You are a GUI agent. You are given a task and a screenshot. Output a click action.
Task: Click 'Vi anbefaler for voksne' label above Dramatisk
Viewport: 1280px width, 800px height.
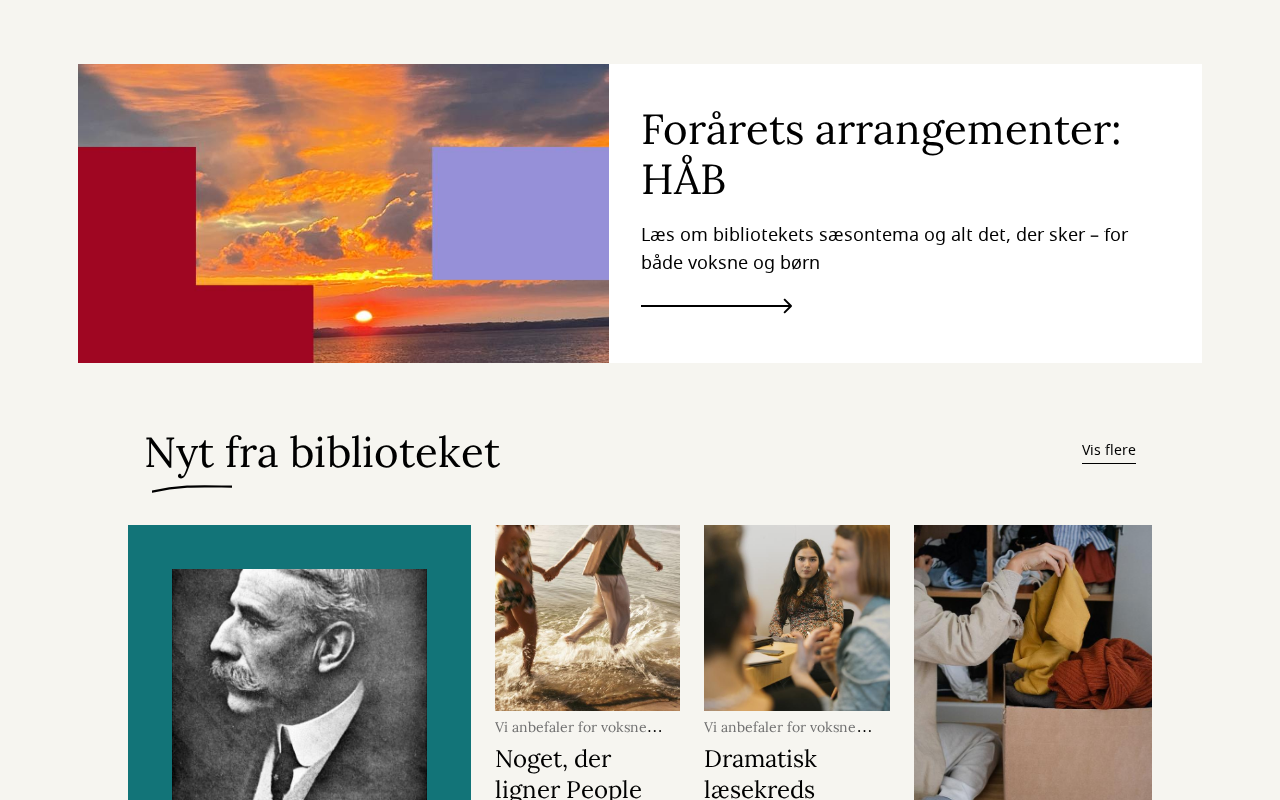(788, 727)
